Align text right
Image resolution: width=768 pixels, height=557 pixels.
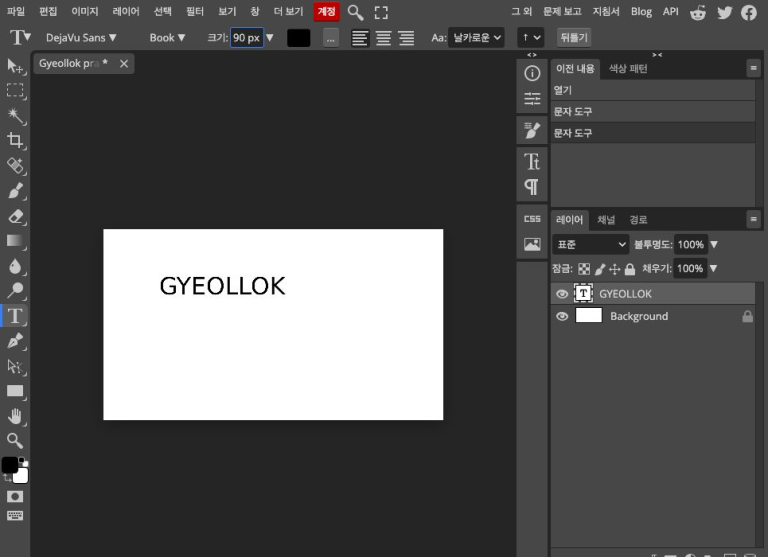click(407, 38)
